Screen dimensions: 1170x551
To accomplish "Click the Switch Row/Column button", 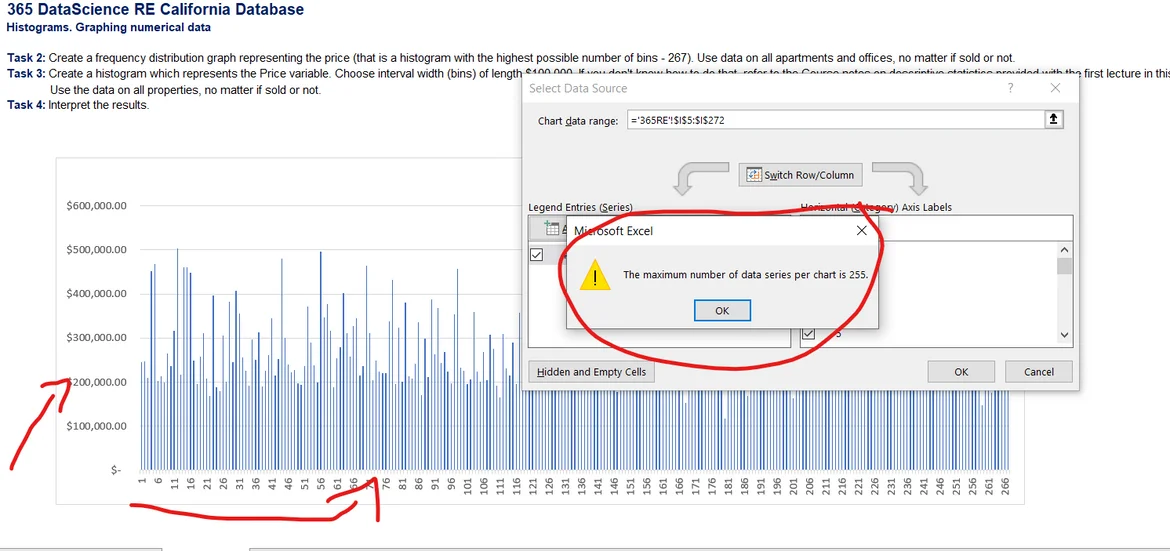I will pyautogui.click(x=800, y=175).
